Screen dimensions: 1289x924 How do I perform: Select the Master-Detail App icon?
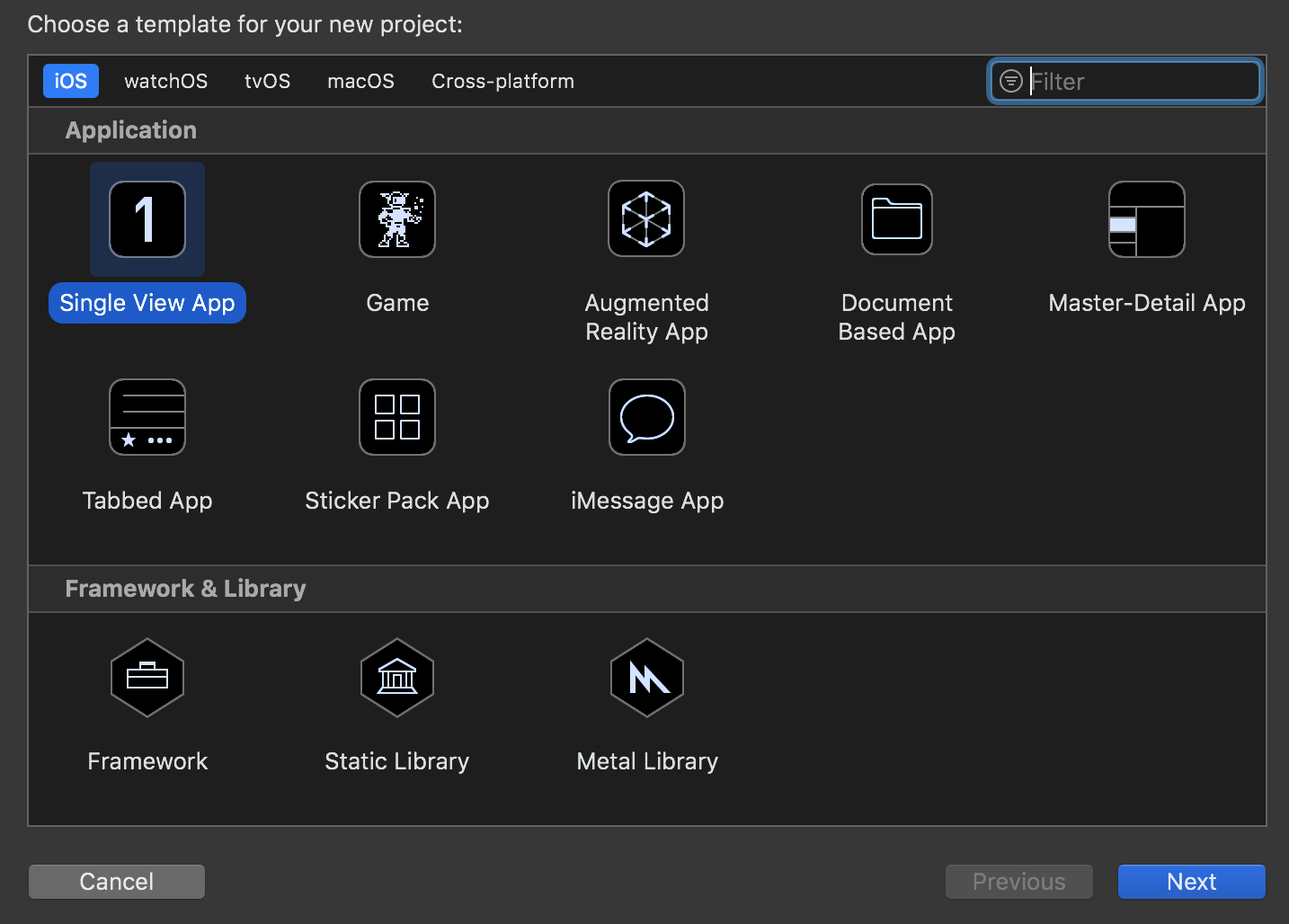pyautogui.click(x=1147, y=219)
